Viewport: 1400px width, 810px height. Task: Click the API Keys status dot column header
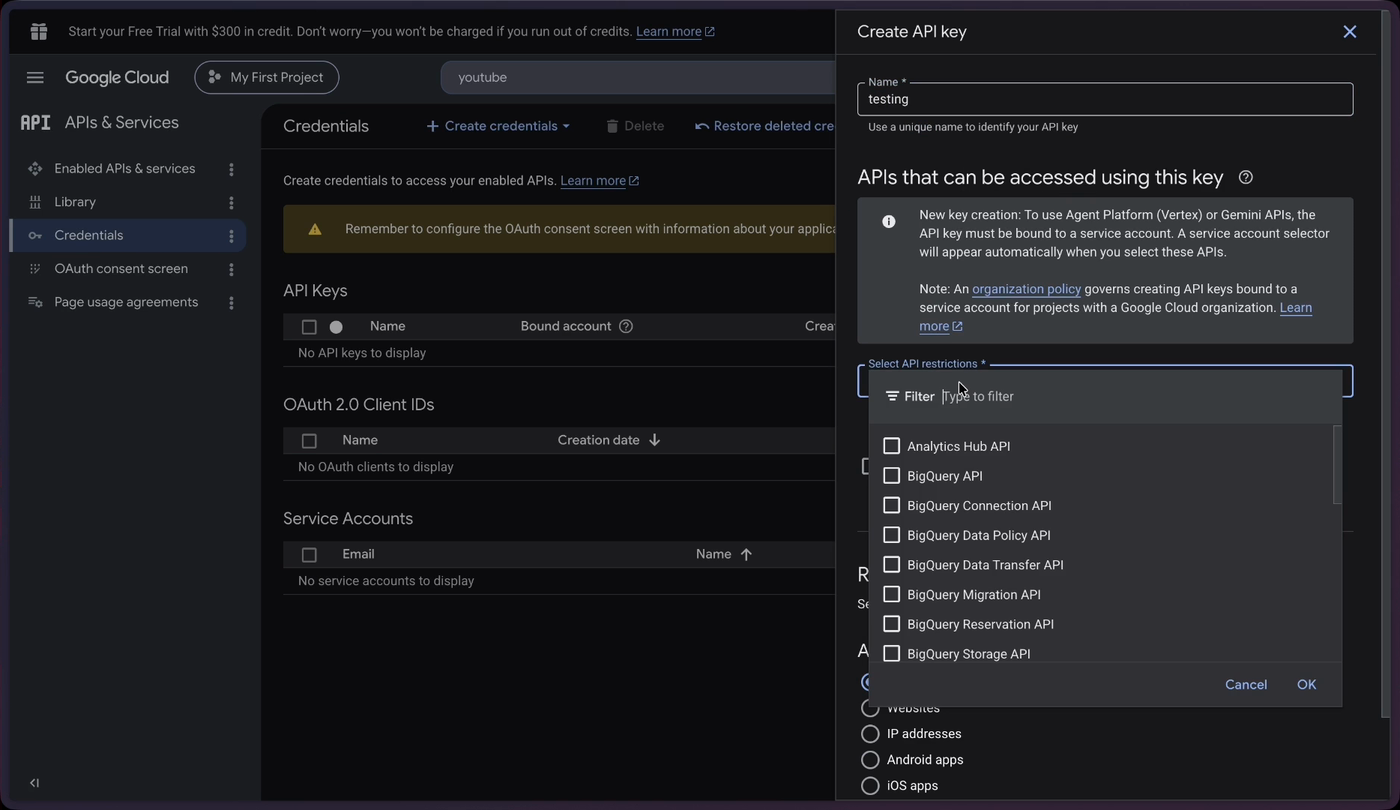[x=336, y=327]
